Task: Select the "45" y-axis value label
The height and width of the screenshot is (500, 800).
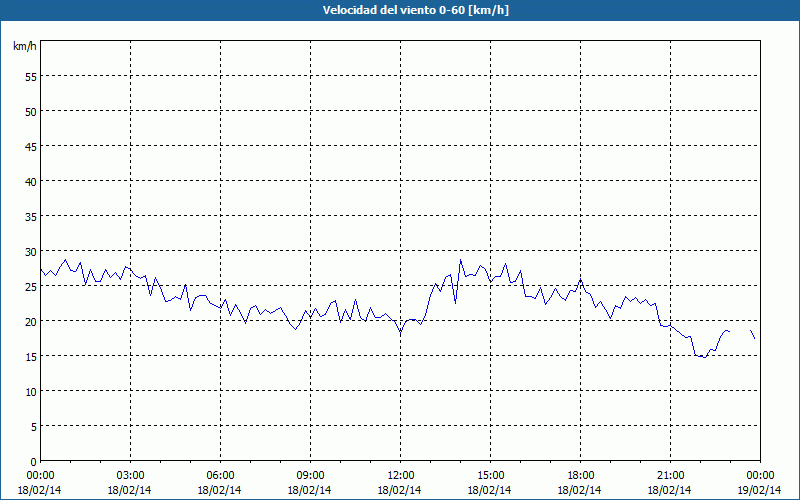Action: pyautogui.click(x=31, y=146)
